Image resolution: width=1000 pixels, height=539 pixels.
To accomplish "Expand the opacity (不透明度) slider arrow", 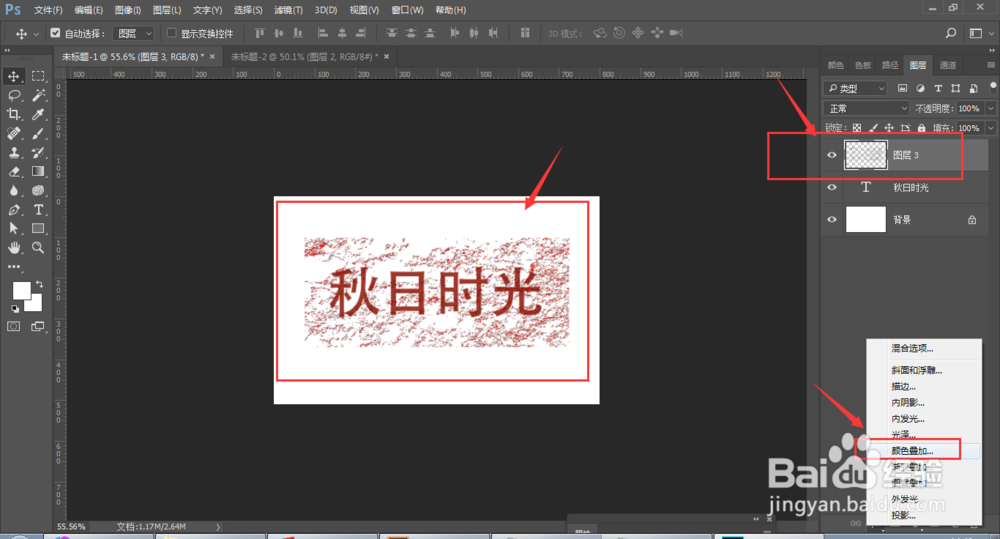I will pos(990,108).
